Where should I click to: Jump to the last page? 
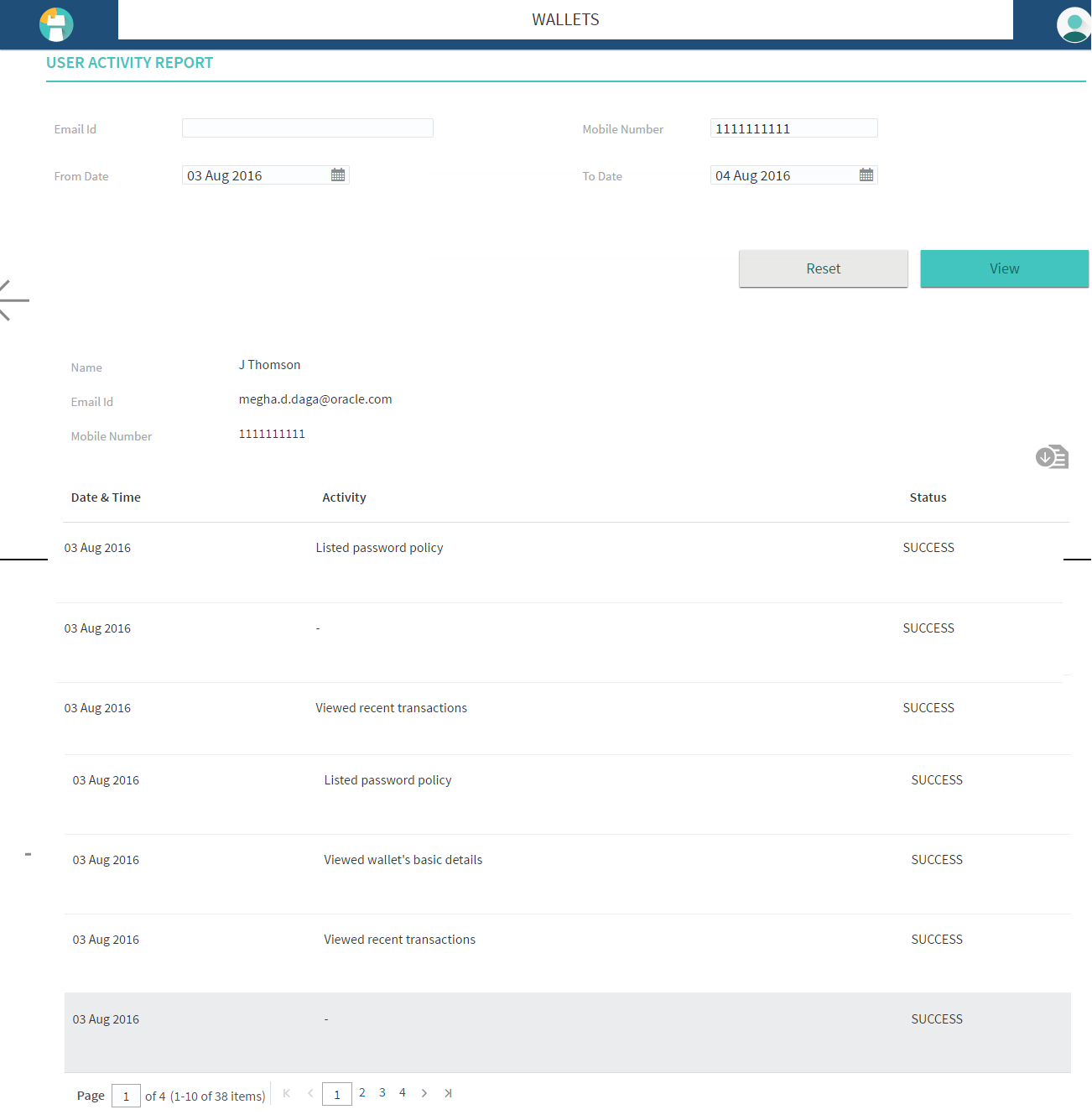point(448,1093)
